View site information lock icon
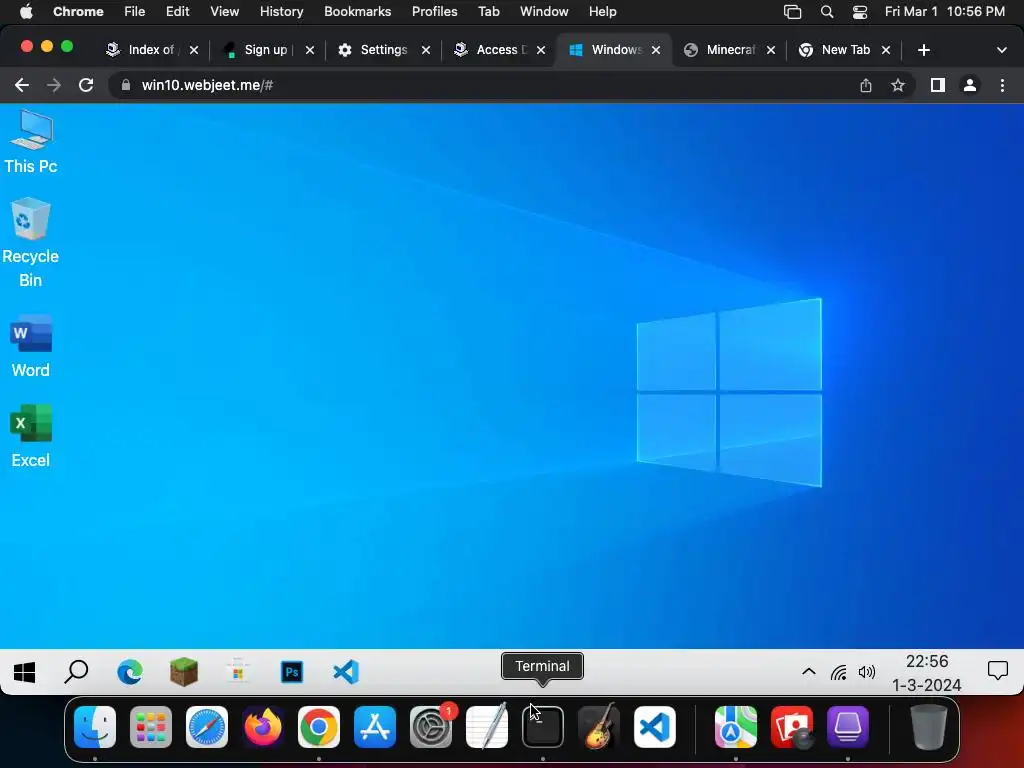 coord(126,85)
